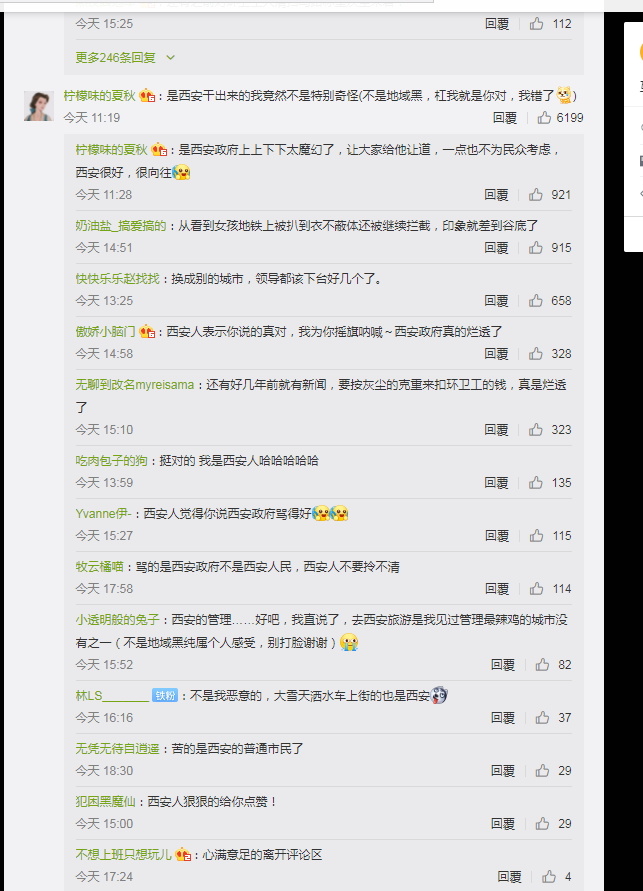Click 回复 on 无聊到改名myreisama's comment
Image resolution: width=643 pixels, height=891 pixels.
point(496,430)
